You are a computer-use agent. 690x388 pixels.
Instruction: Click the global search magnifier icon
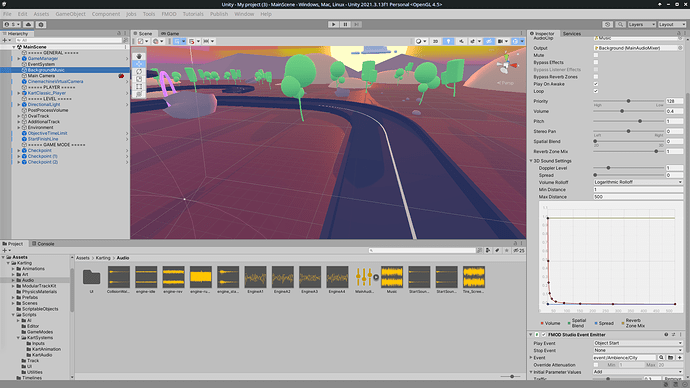620,25
